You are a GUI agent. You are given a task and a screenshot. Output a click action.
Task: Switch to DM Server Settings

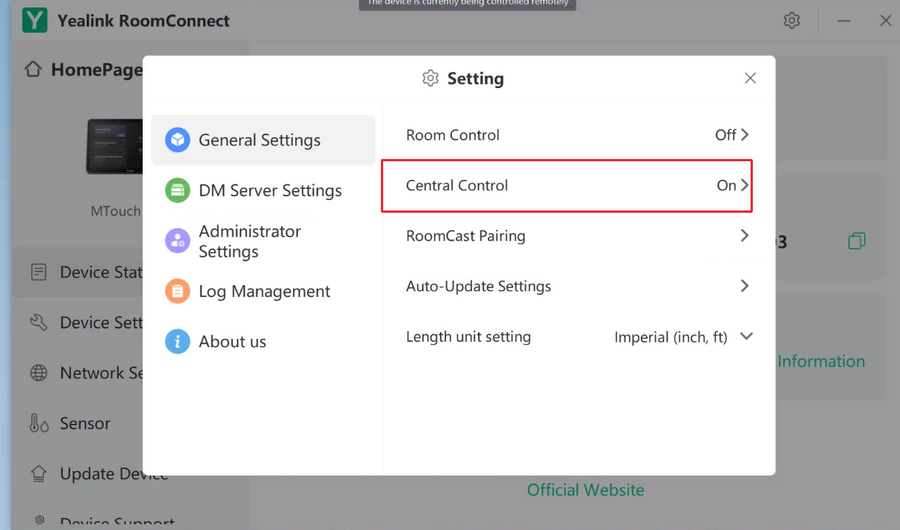tap(263, 190)
